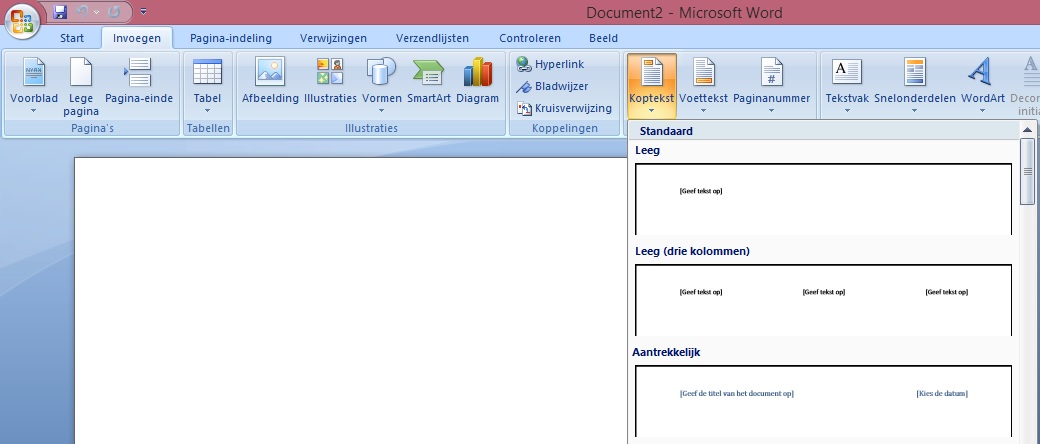Image resolution: width=1040 pixels, height=444 pixels.
Task: Insert a blank page with Lege pagina
Action: click(x=81, y=85)
